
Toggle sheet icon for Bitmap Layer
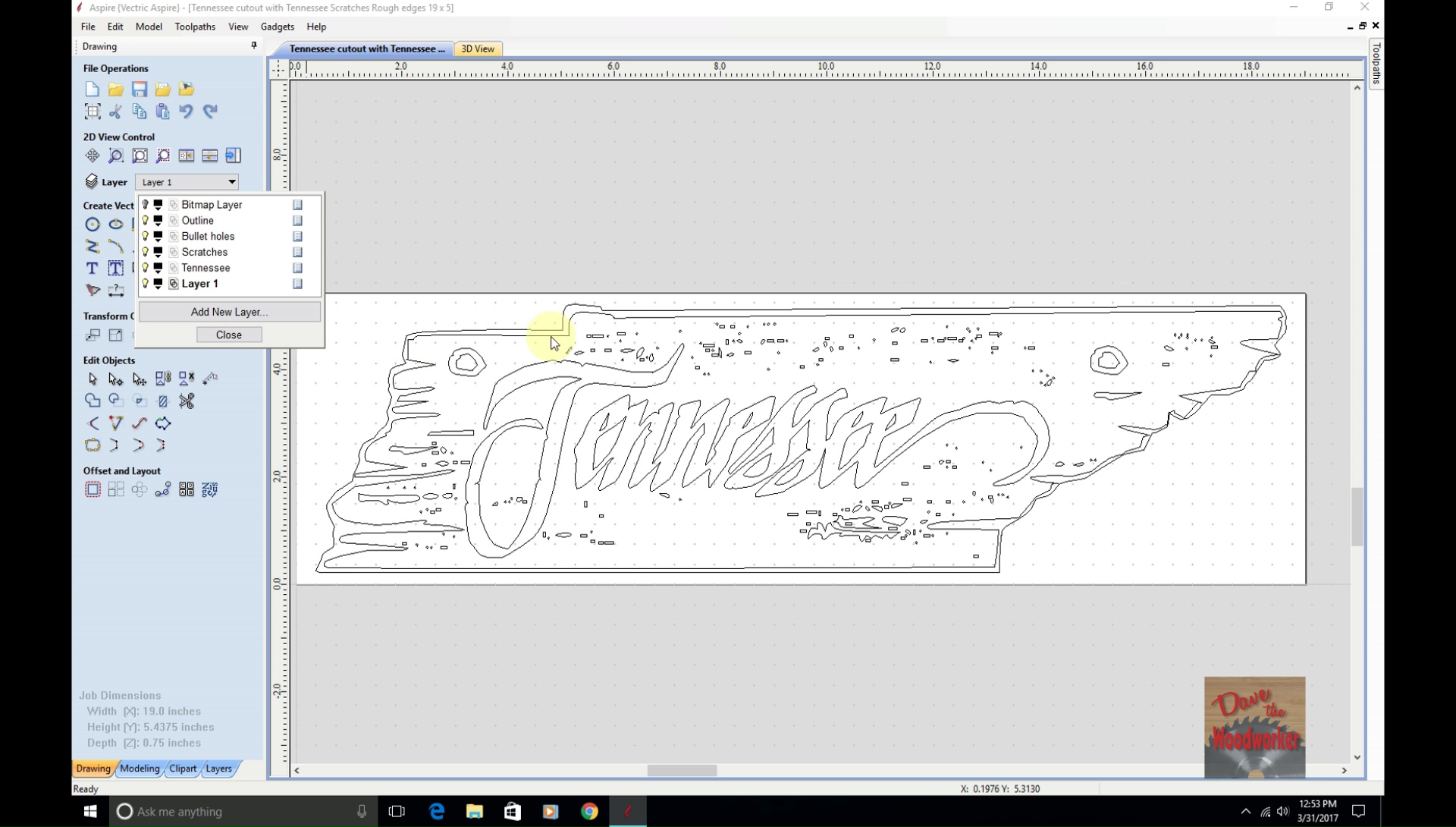pos(298,205)
